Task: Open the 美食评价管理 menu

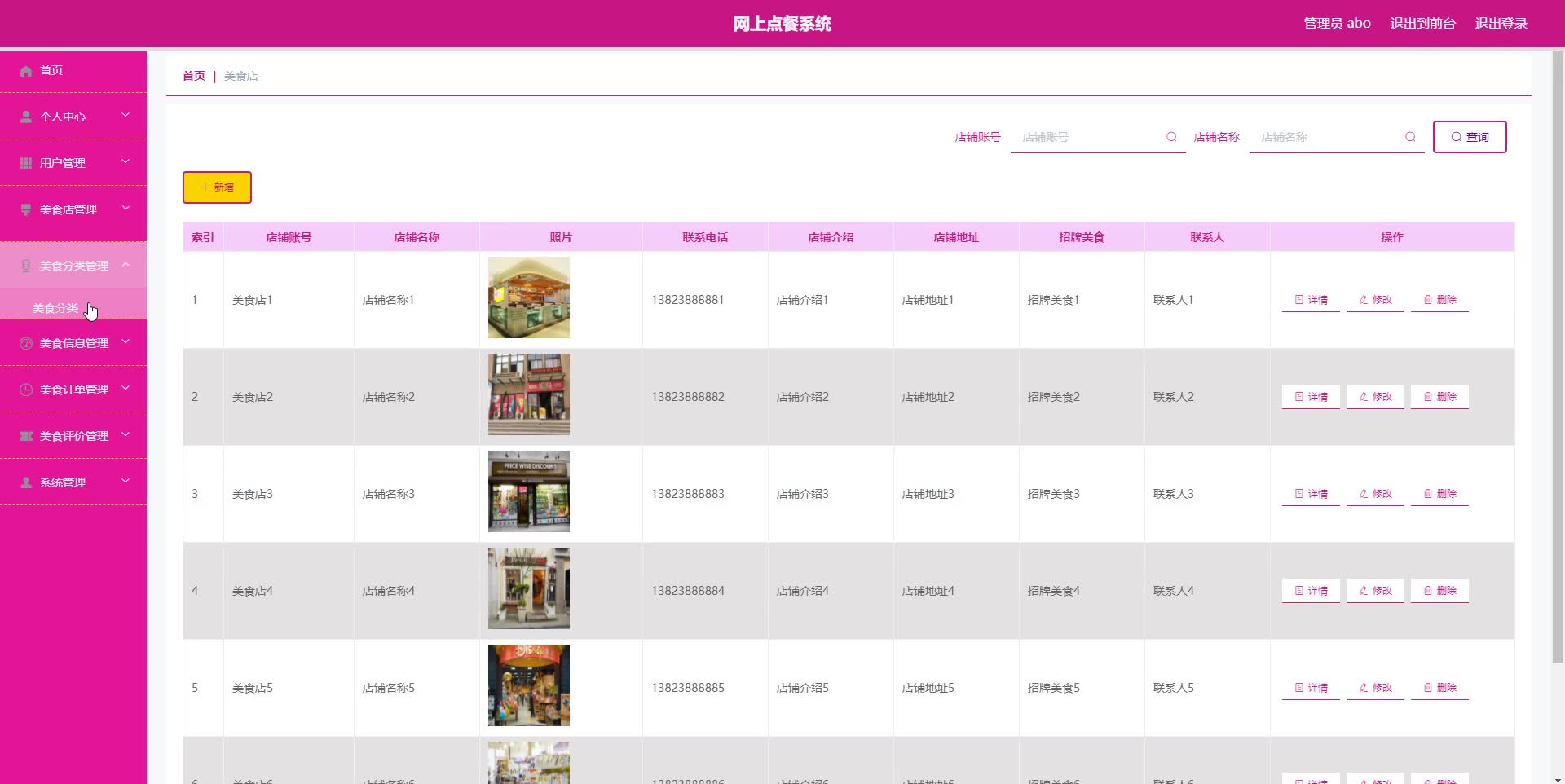Action: [x=73, y=436]
